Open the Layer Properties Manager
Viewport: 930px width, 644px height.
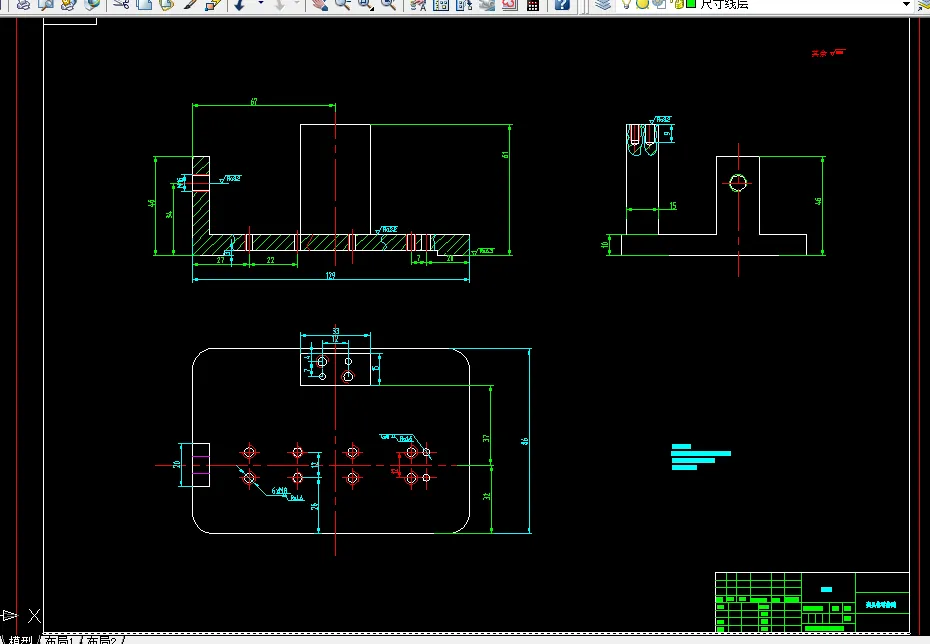point(603,5)
